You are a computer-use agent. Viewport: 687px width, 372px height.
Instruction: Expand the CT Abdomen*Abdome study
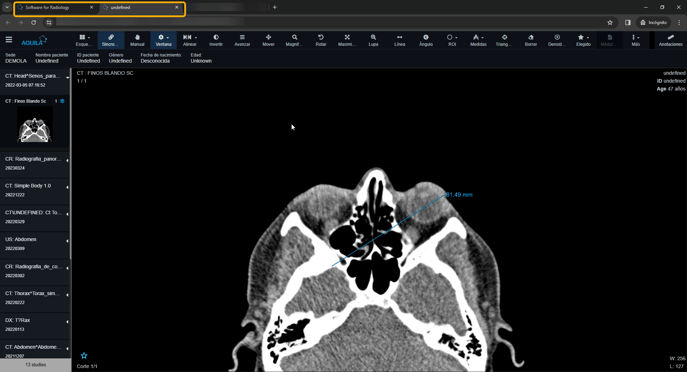[67, 348]
